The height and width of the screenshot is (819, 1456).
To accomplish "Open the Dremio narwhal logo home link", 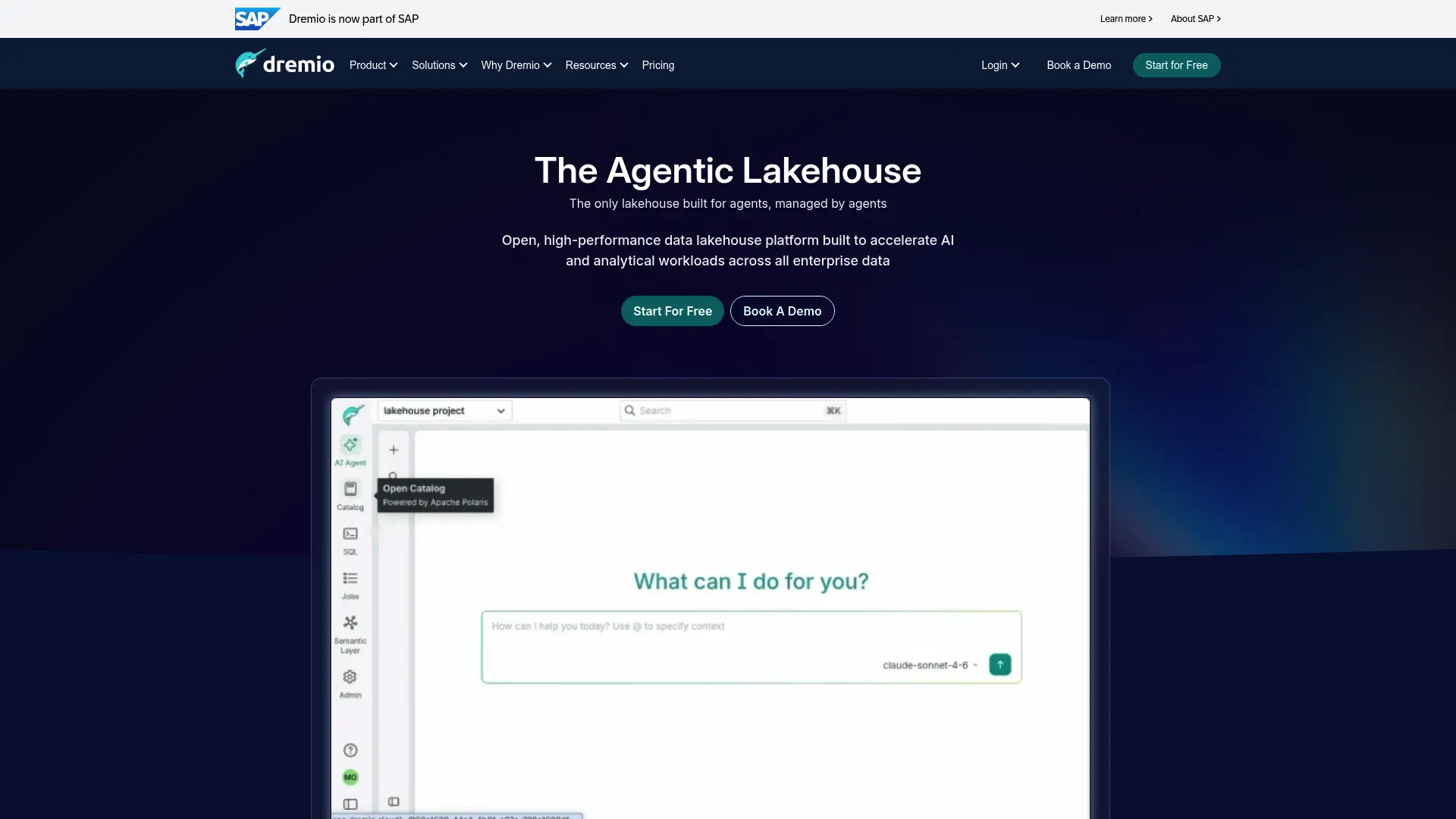I will pyautogui.click(x=284, y=64).
